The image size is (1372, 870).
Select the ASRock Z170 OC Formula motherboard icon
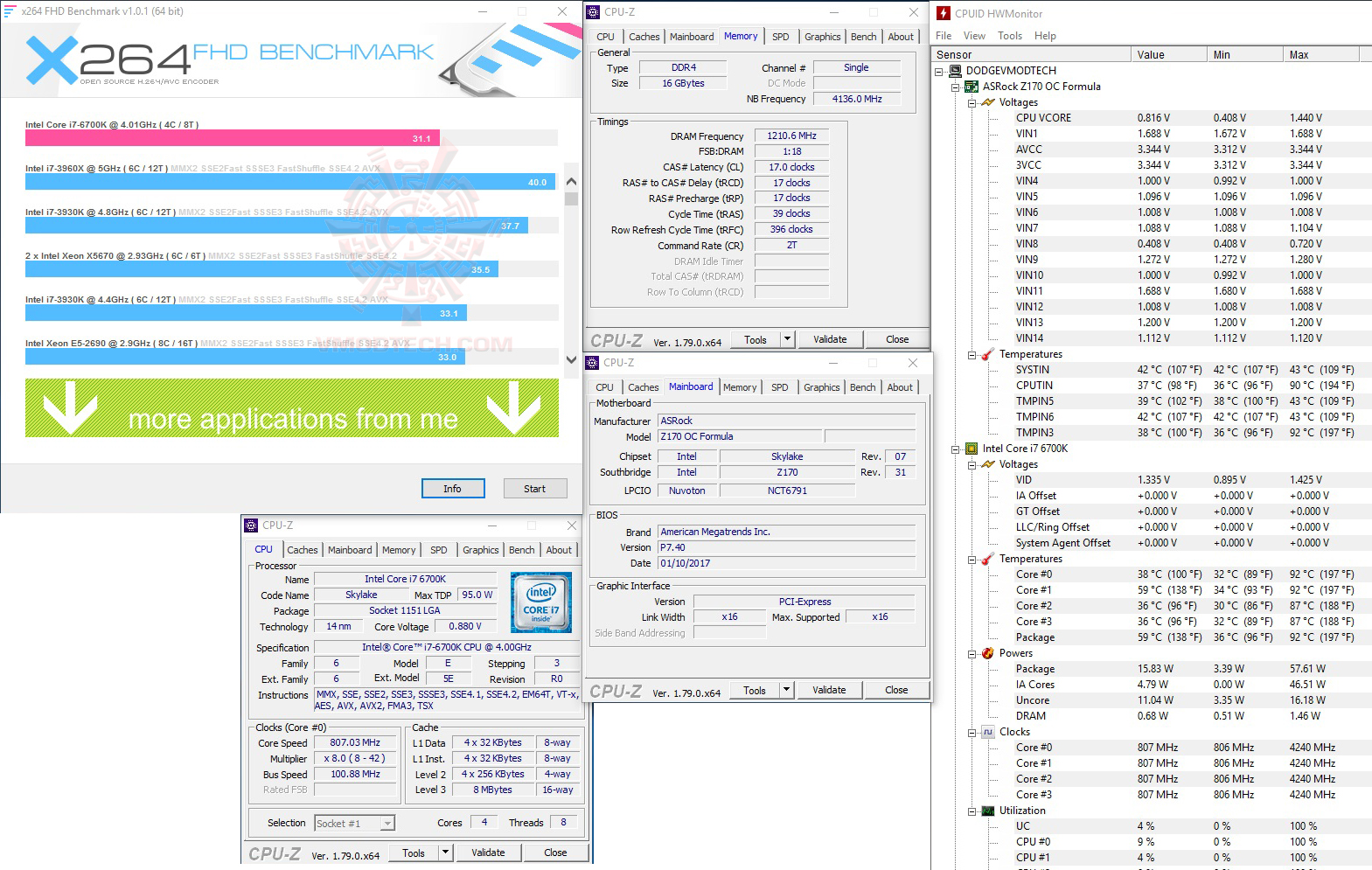click(x=972, y=87)
